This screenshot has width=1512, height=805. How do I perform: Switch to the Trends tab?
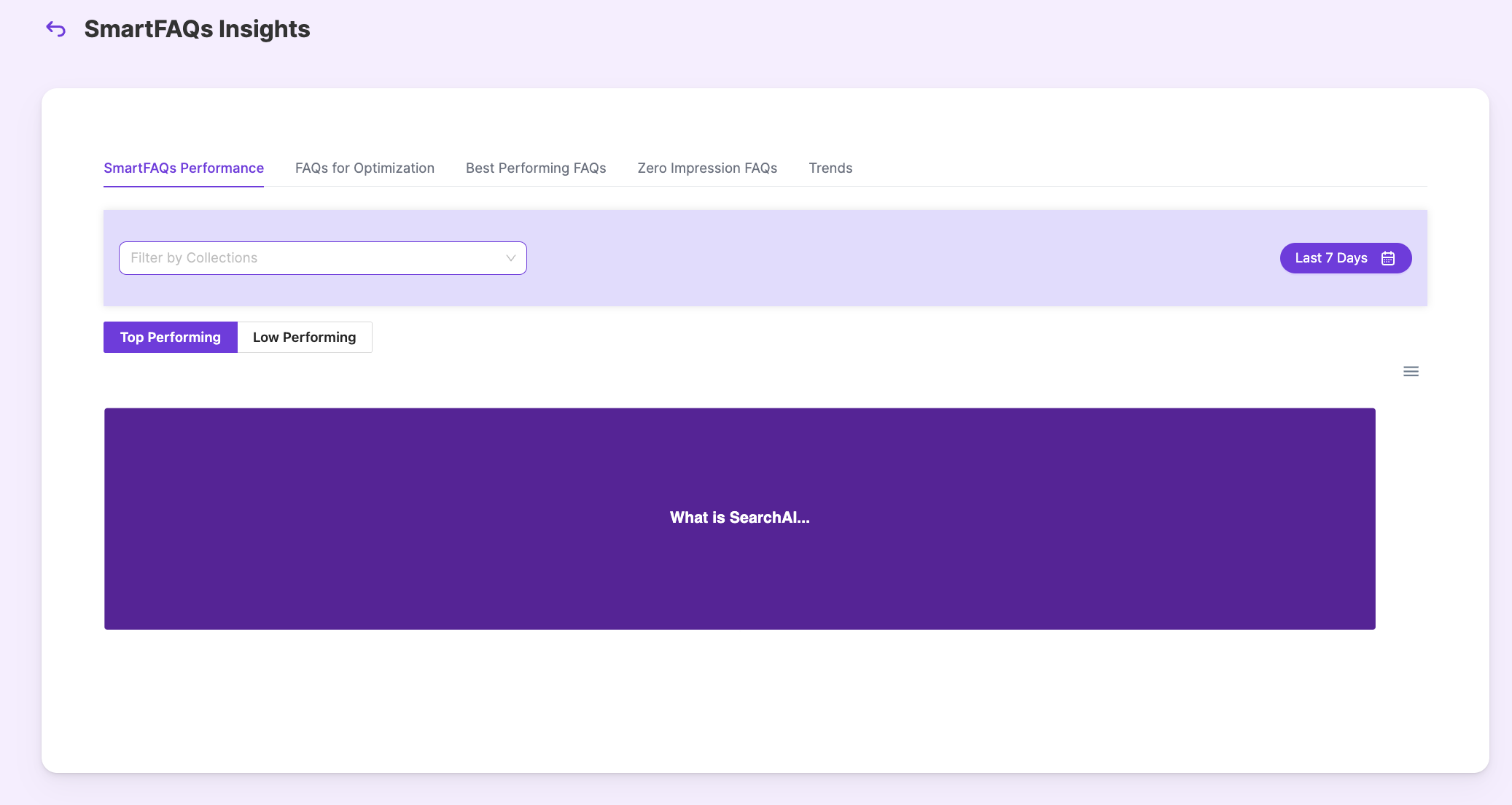pyautogui.click(x=830, y=168)
